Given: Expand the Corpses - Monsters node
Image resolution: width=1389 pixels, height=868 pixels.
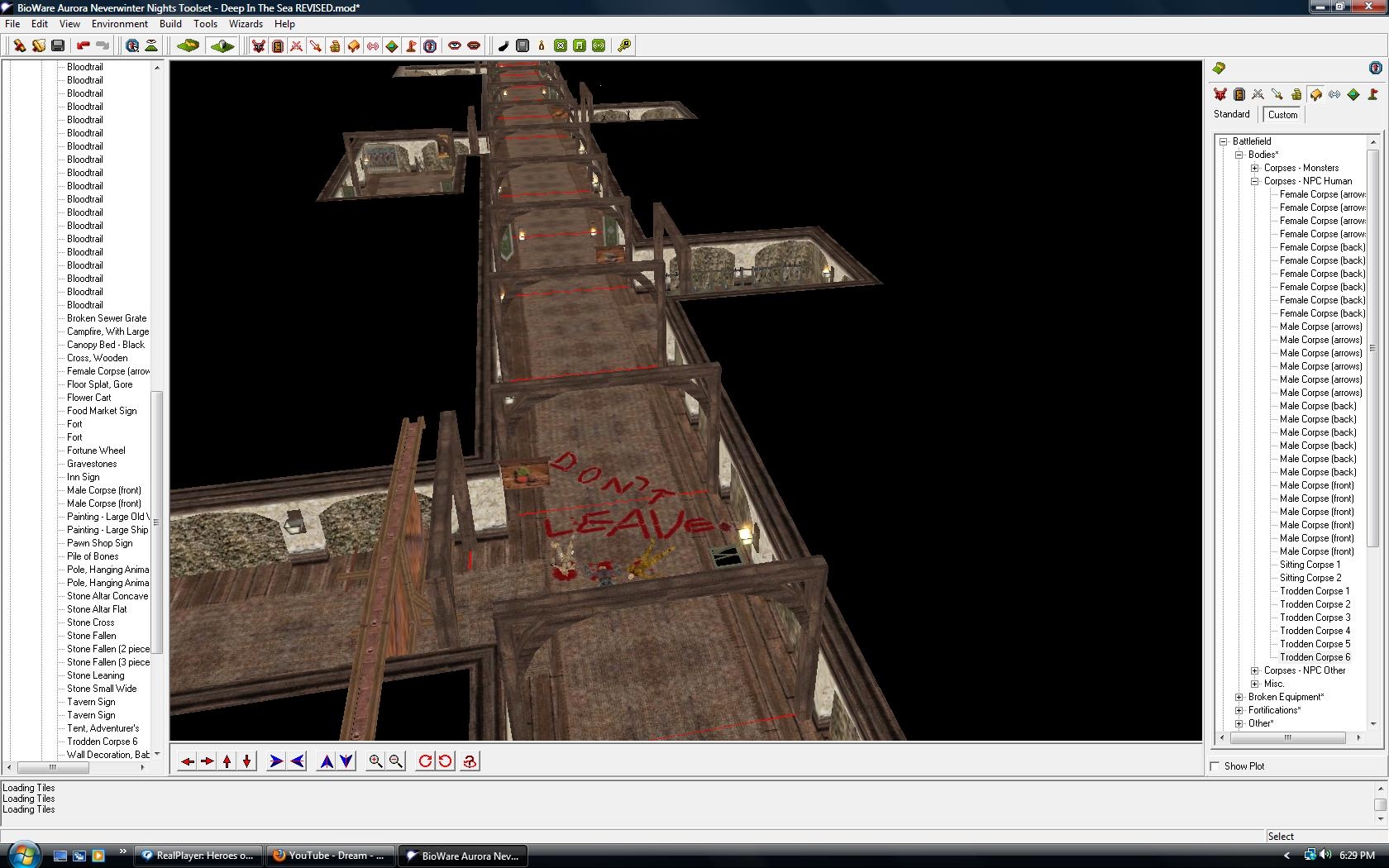Looking at the screenshot, I should [x=1255, y=168].
